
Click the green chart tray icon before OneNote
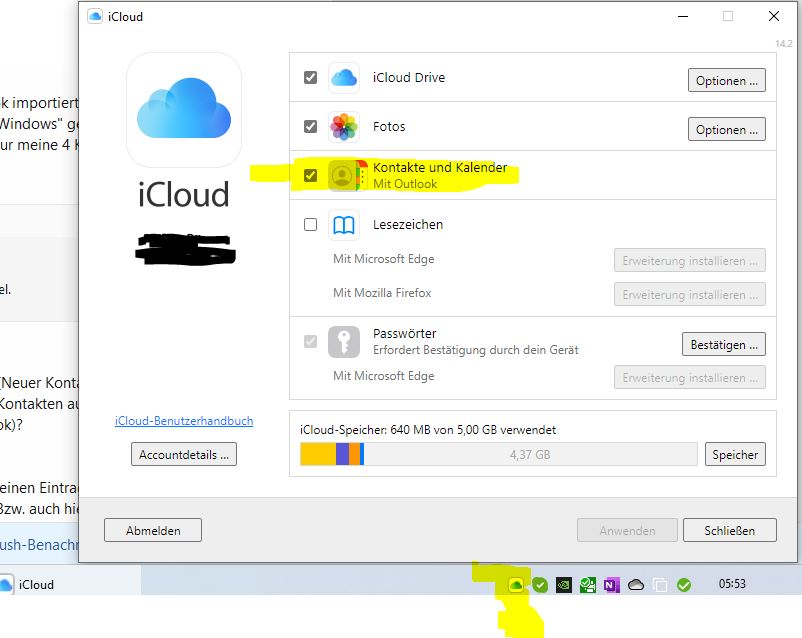(588, 584)
